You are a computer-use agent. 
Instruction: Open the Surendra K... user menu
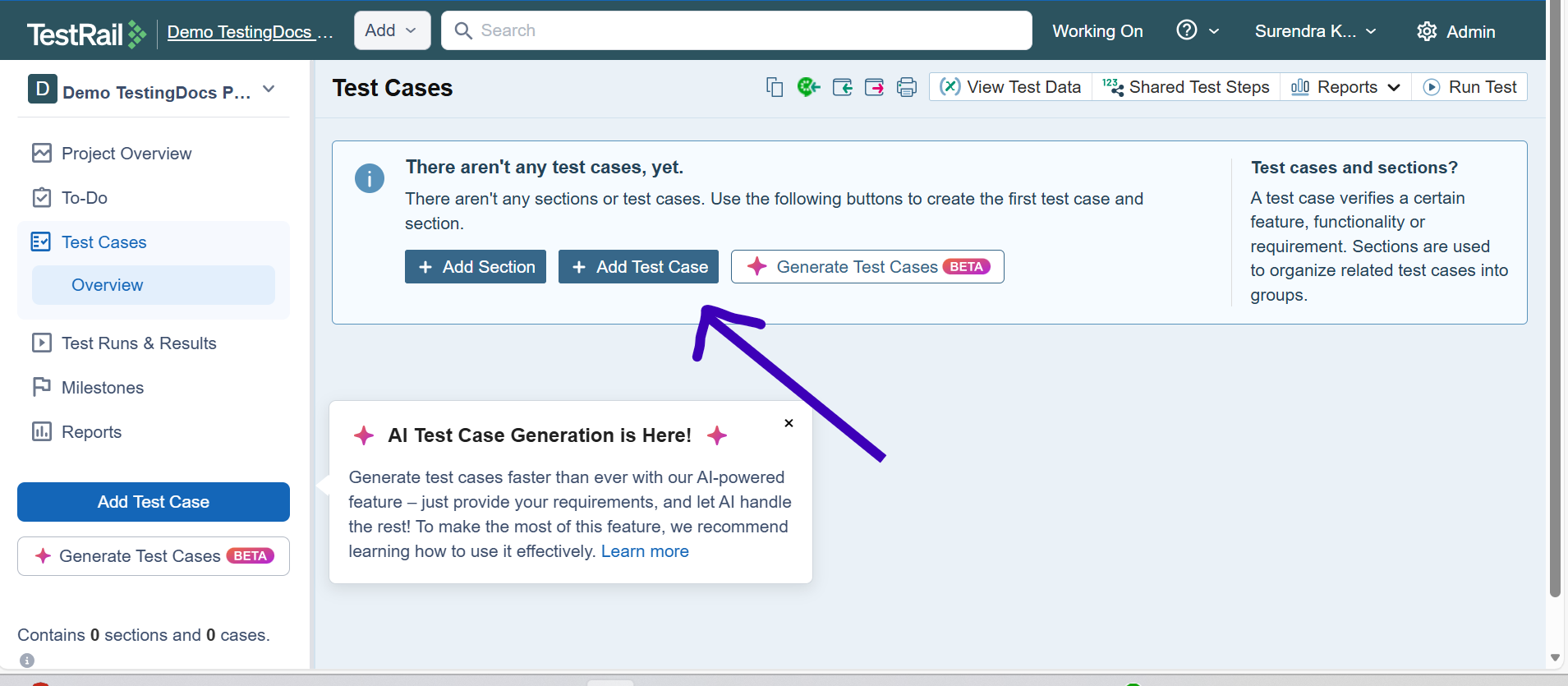point(1316,31)
